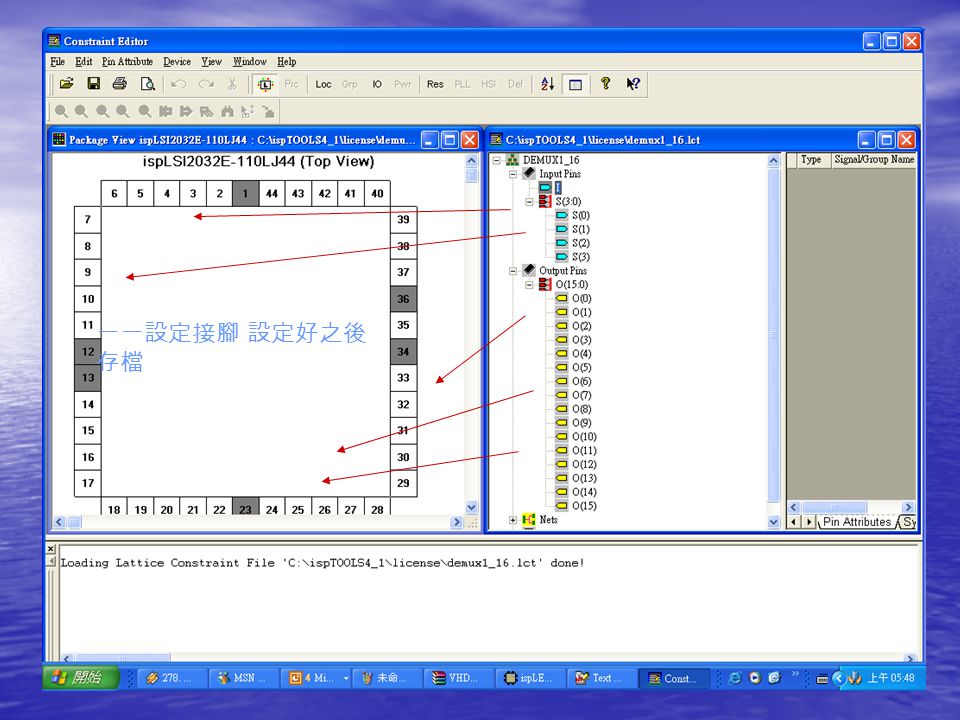Click the Signal/Group Name column header
Screen dimensions: 960x720
(874, 159)
